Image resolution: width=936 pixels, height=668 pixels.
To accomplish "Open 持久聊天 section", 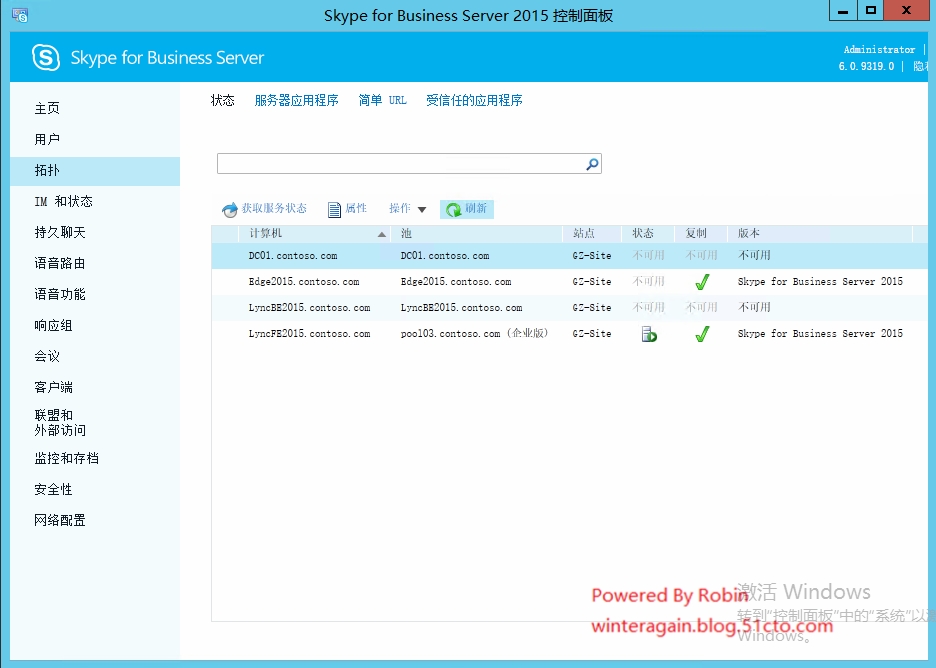I will [x=60, y=232].
